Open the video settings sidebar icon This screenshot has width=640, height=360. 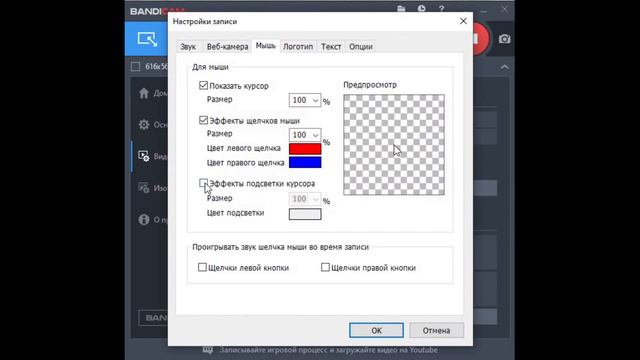tap(144, 156)
